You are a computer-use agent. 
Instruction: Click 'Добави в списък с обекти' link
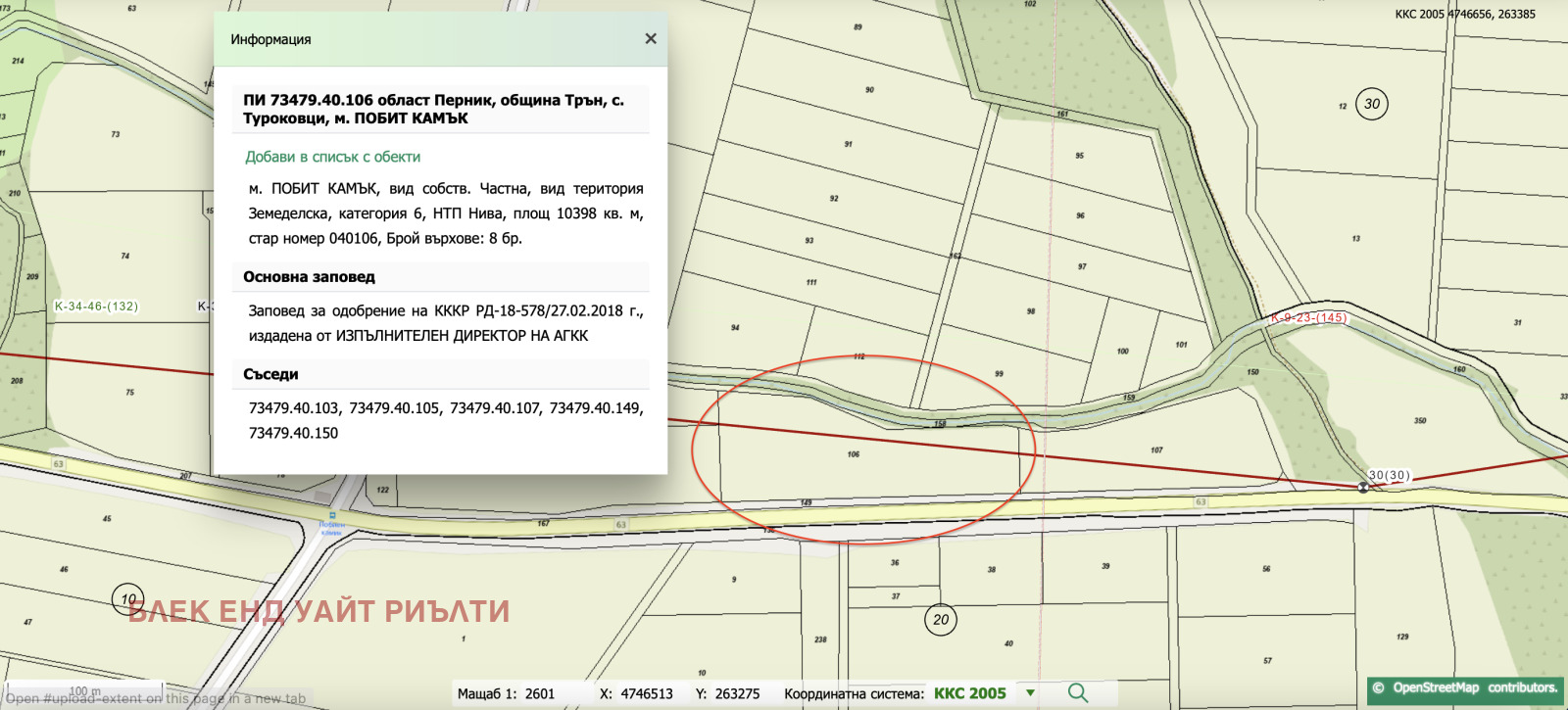pos(332,157)
